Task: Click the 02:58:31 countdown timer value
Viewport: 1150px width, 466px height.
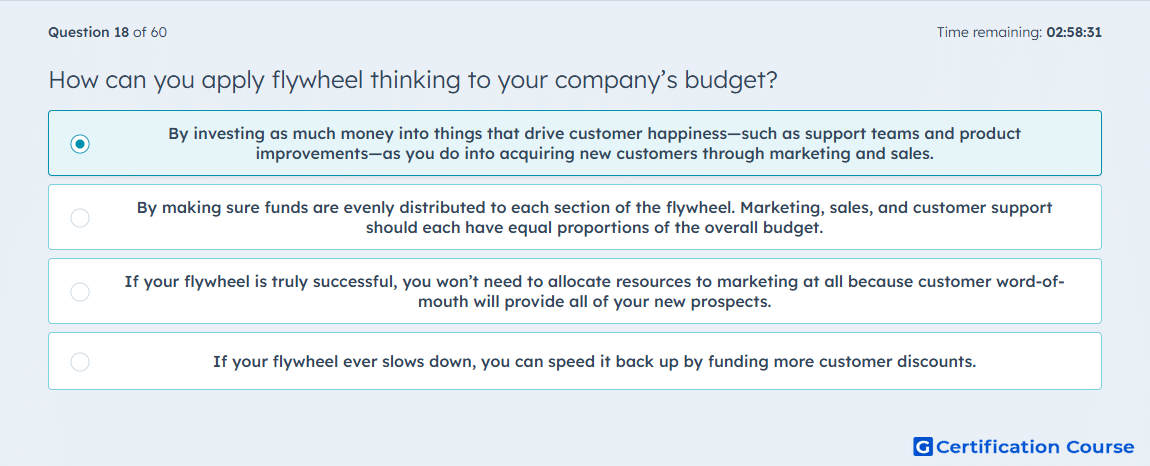Action: click(1074, 32)
